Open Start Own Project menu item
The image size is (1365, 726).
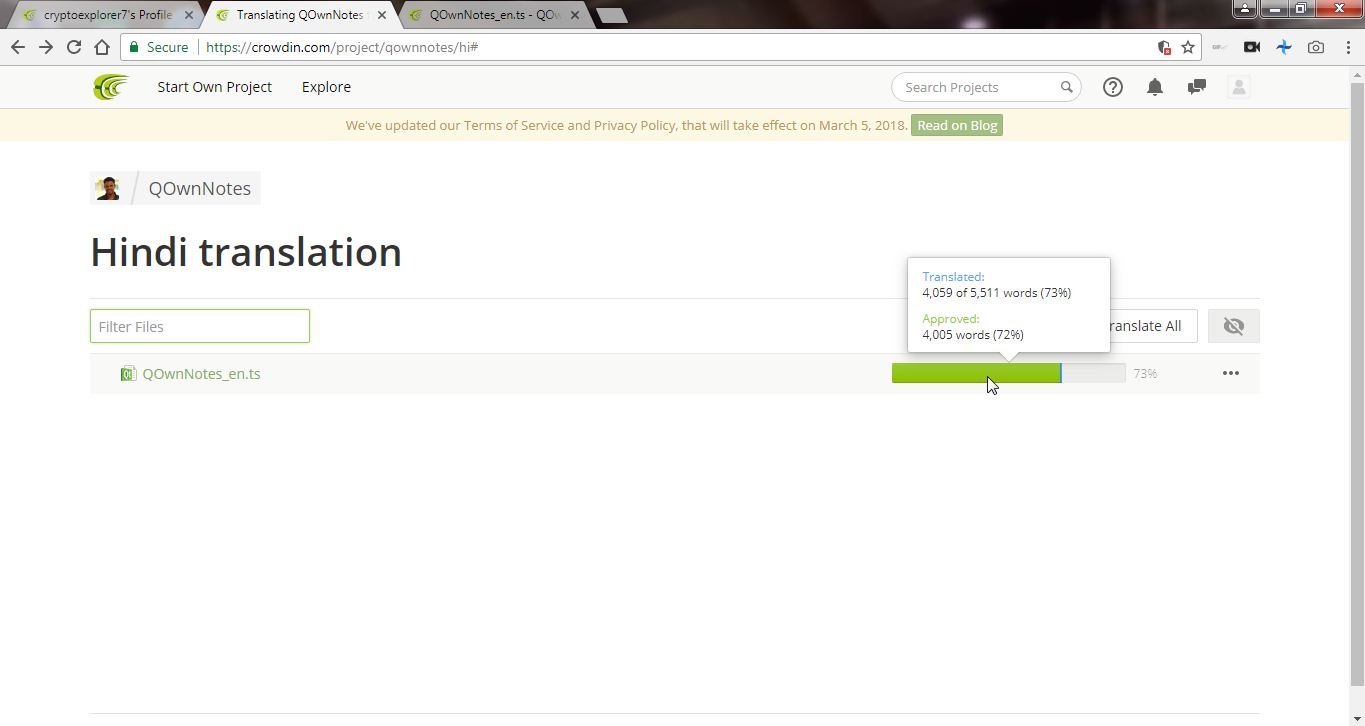click(x=214, y=87)
